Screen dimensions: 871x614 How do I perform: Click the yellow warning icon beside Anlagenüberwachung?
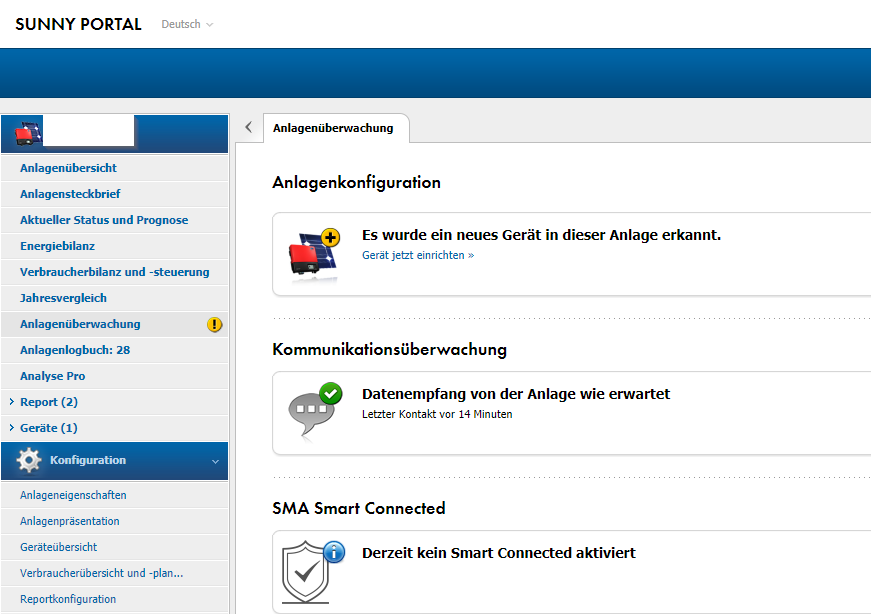214,324
